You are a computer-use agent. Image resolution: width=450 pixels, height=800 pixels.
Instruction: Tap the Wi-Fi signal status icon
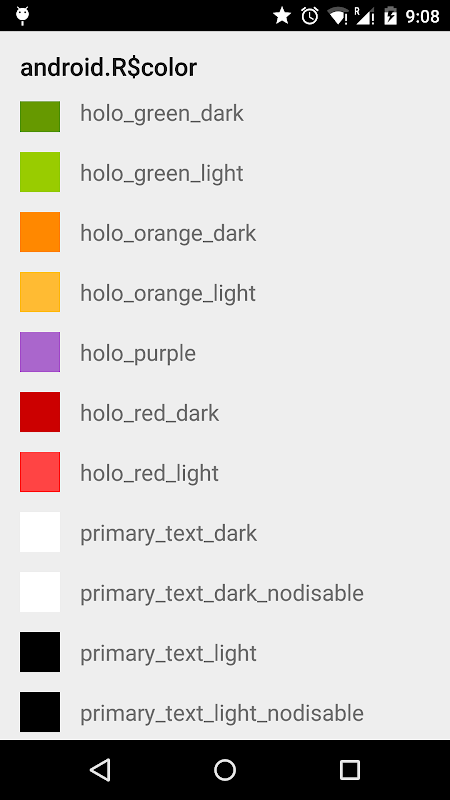(x=338, y=16)
